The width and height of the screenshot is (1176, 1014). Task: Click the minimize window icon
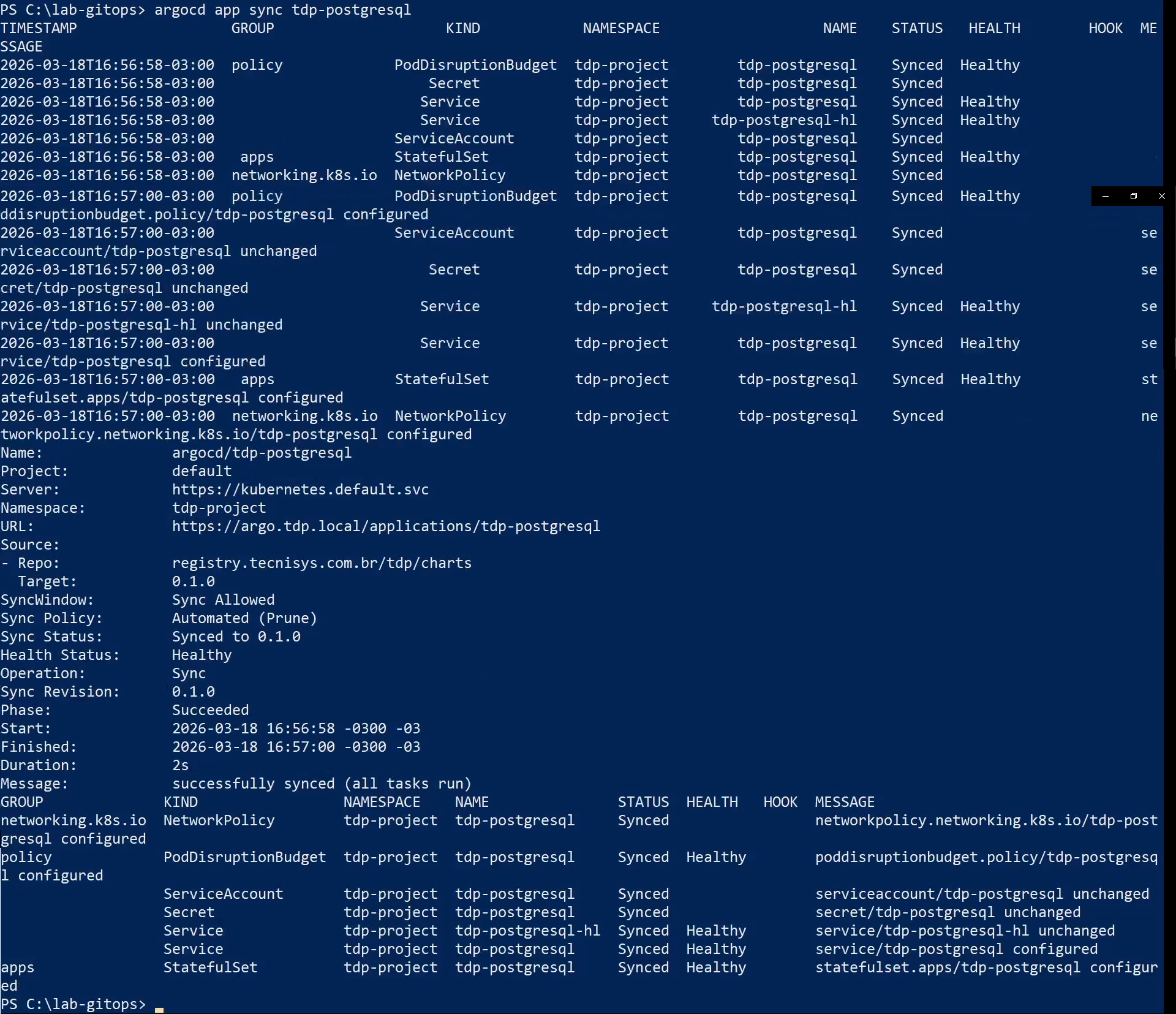(x=1105, y=196)
